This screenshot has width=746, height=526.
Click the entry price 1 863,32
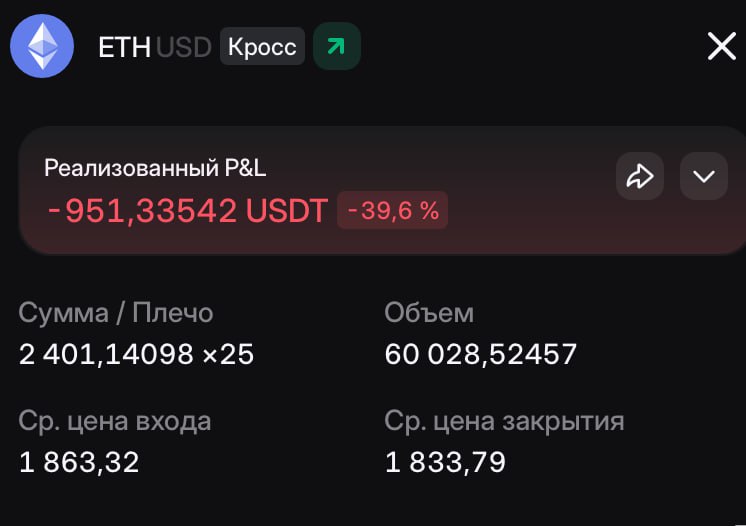(x=79, y=462)
